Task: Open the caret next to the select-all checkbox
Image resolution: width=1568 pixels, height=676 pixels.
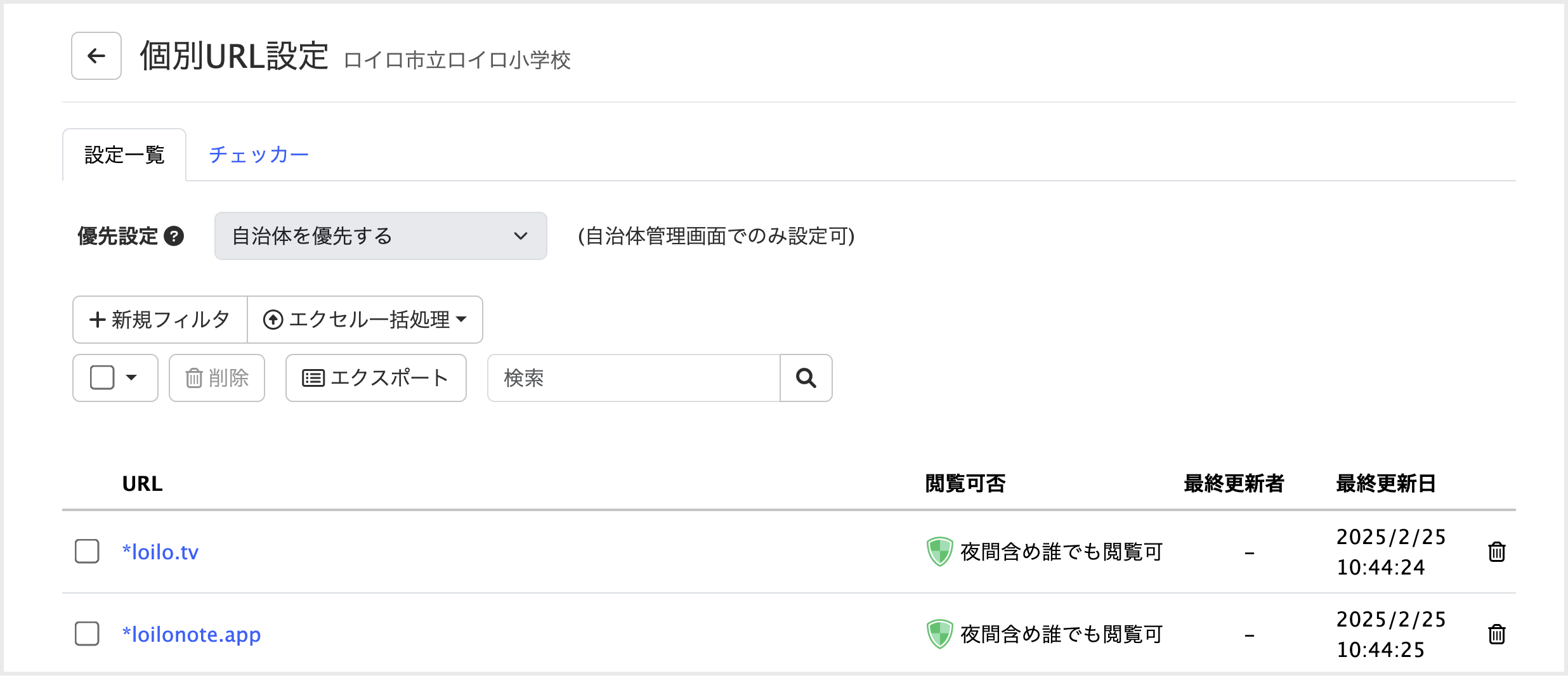Action: click(132, 378)
